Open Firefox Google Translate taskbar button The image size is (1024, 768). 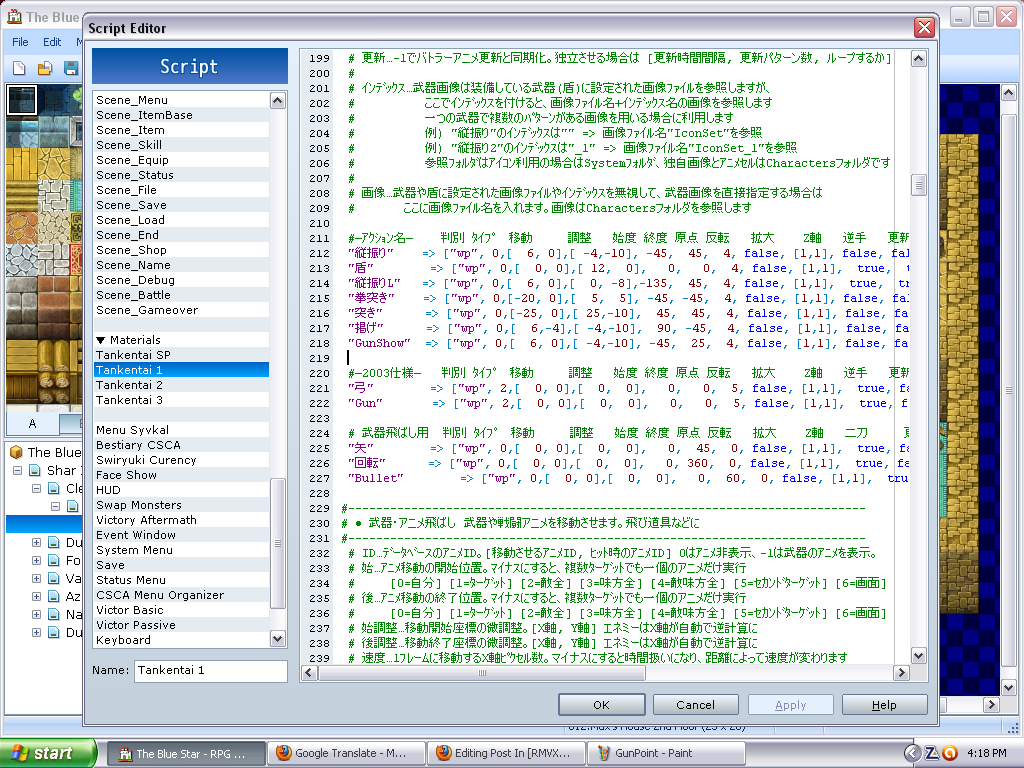[350, 753]
